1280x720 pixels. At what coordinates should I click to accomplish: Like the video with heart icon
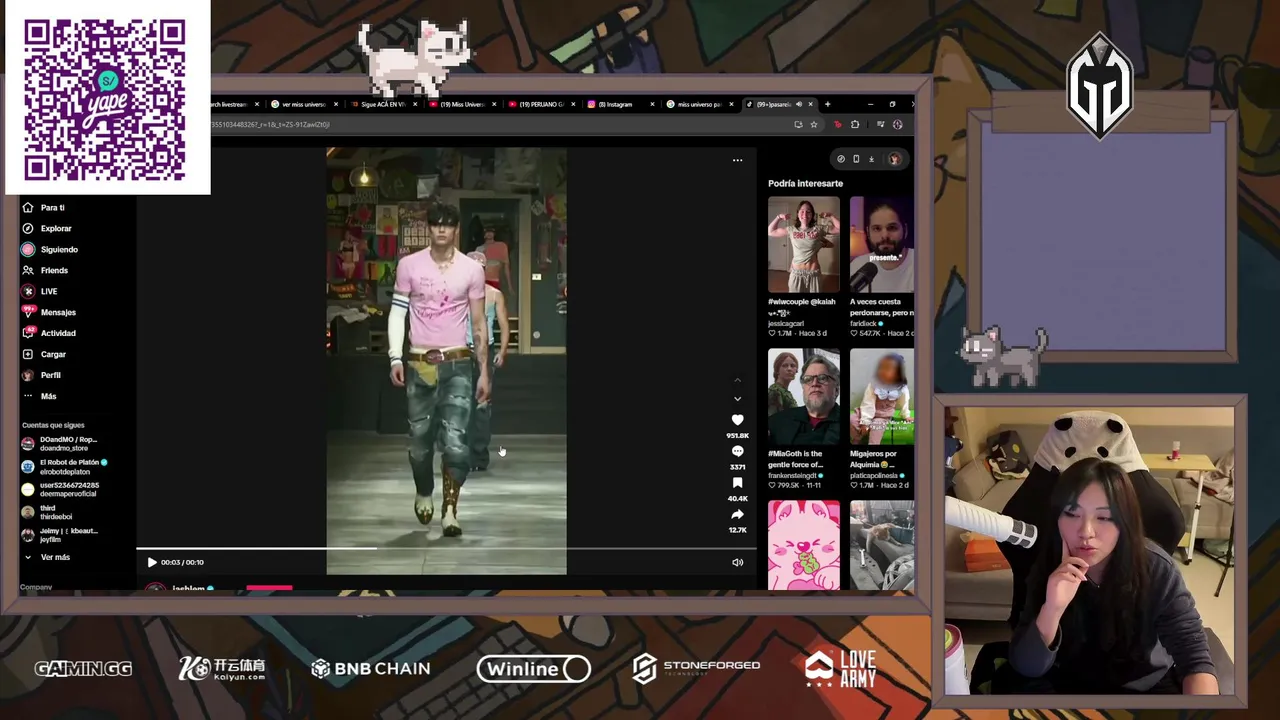(737, 421)
